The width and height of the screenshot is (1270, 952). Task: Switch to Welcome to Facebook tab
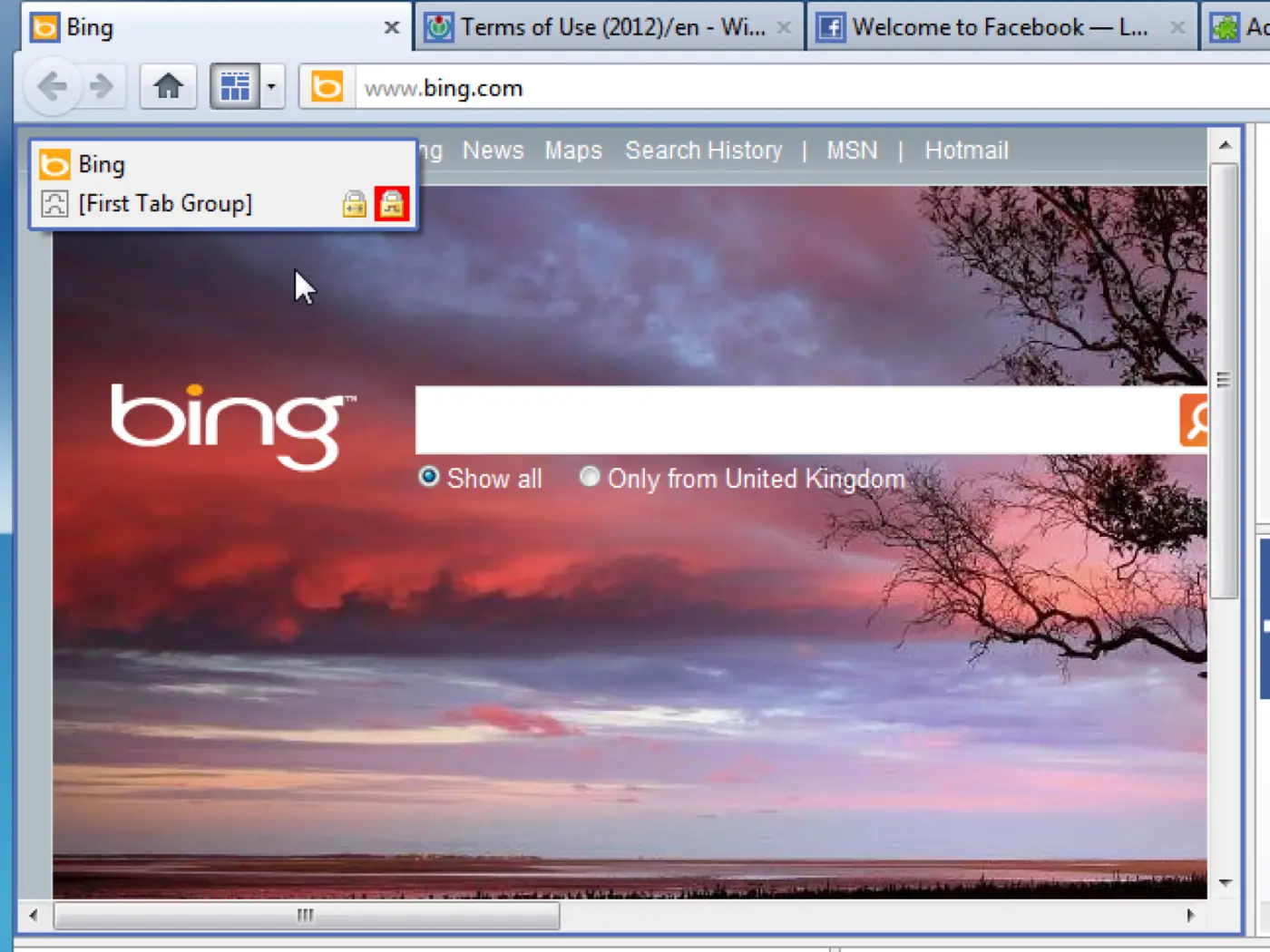(1001, 27)
